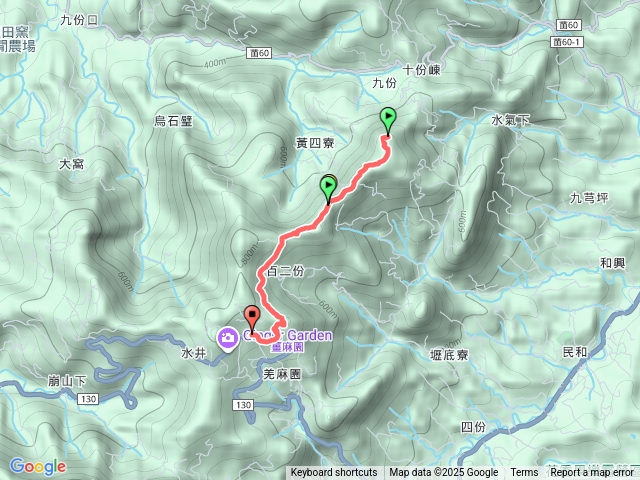Open the Terms link
640x480 pixels.
pyautogui.click(x=524, y=473)
